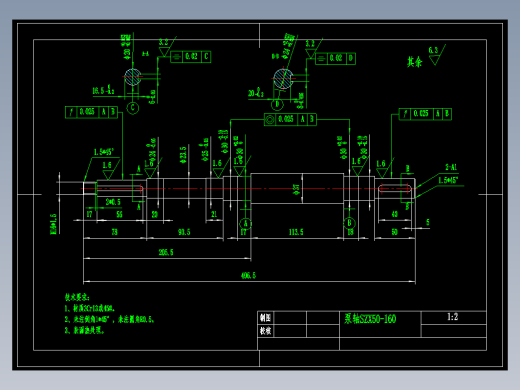This screenshot has width=520, height=390.
Task: Select datum circle C under left section
Action: [x=133, y=108]
